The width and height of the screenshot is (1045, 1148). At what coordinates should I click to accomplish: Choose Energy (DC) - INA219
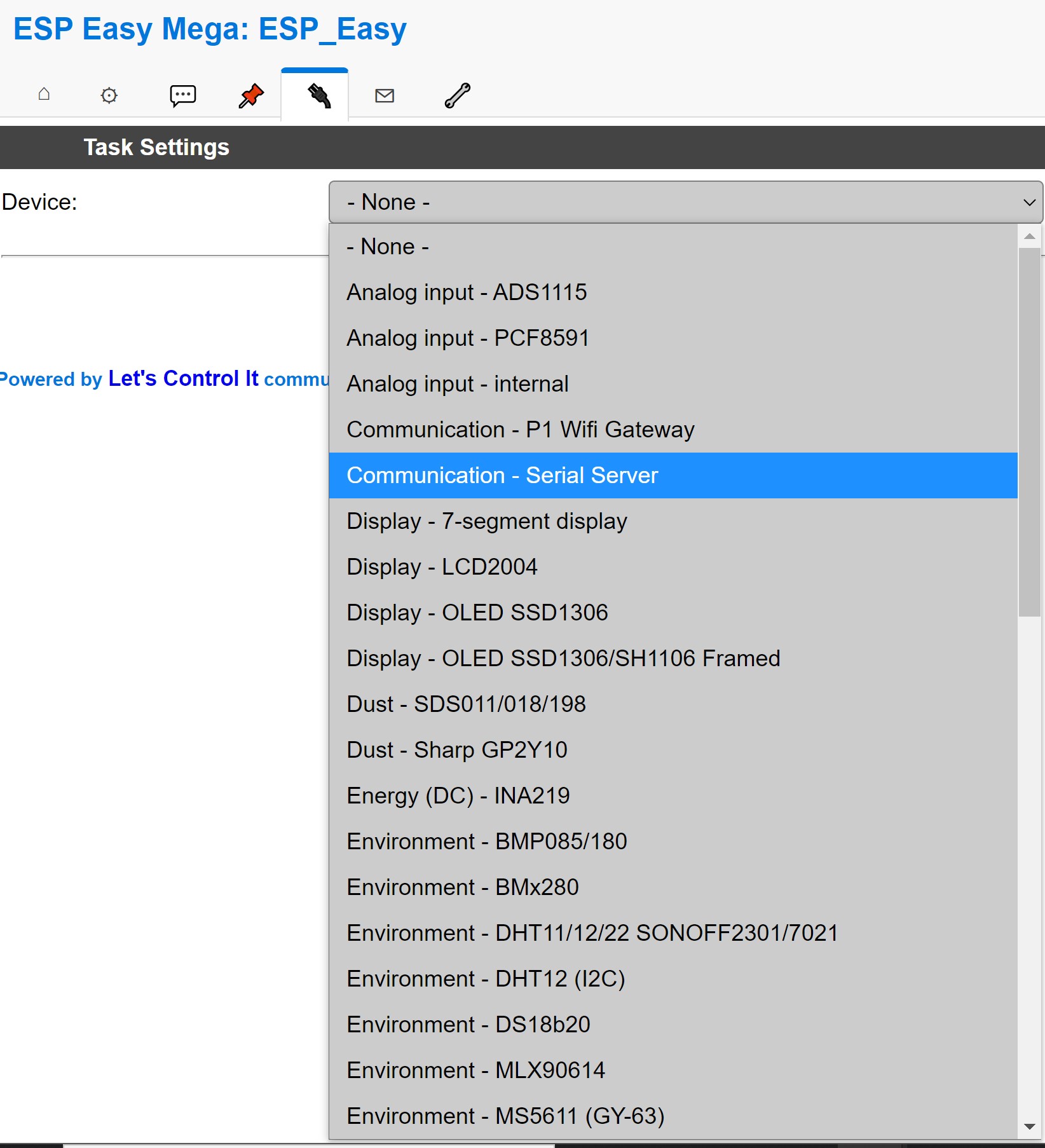point(673,796)
